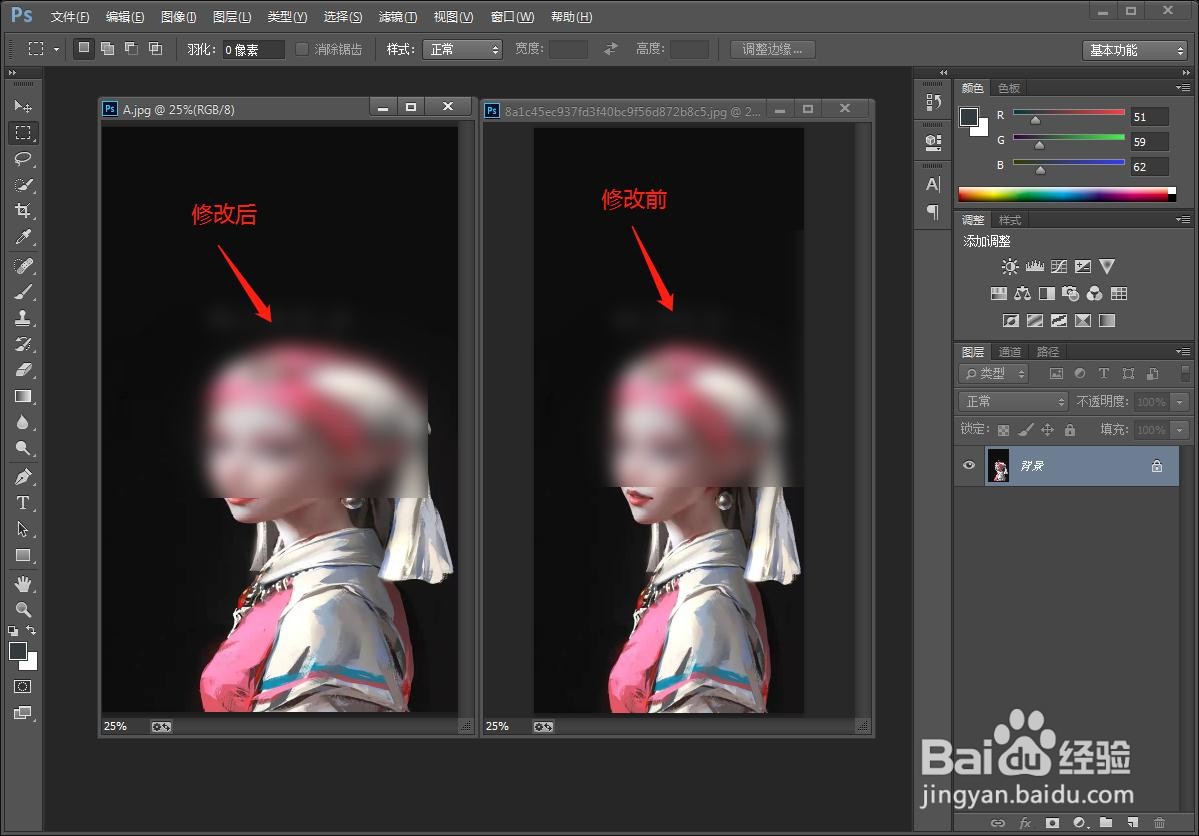Screen dimensions: 1199x836
Task: Toggle lock position icon
Action: pyautogui.click(x=1048, y=430)
